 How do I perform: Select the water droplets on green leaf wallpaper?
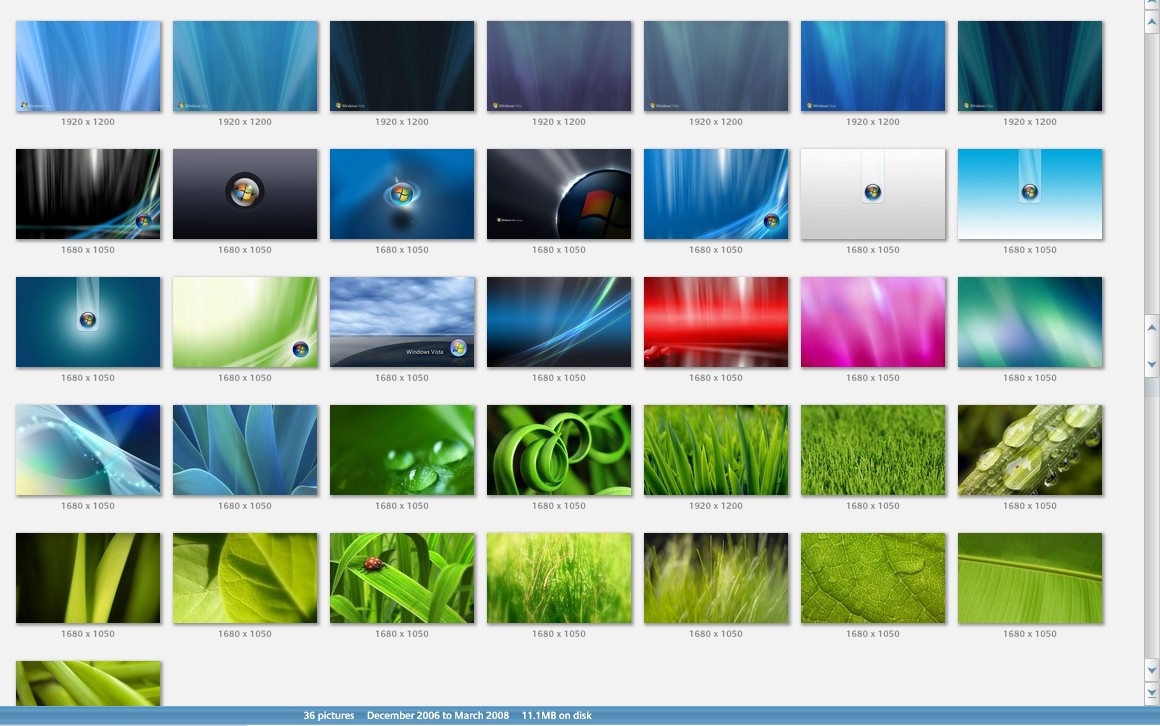(402, 450)
